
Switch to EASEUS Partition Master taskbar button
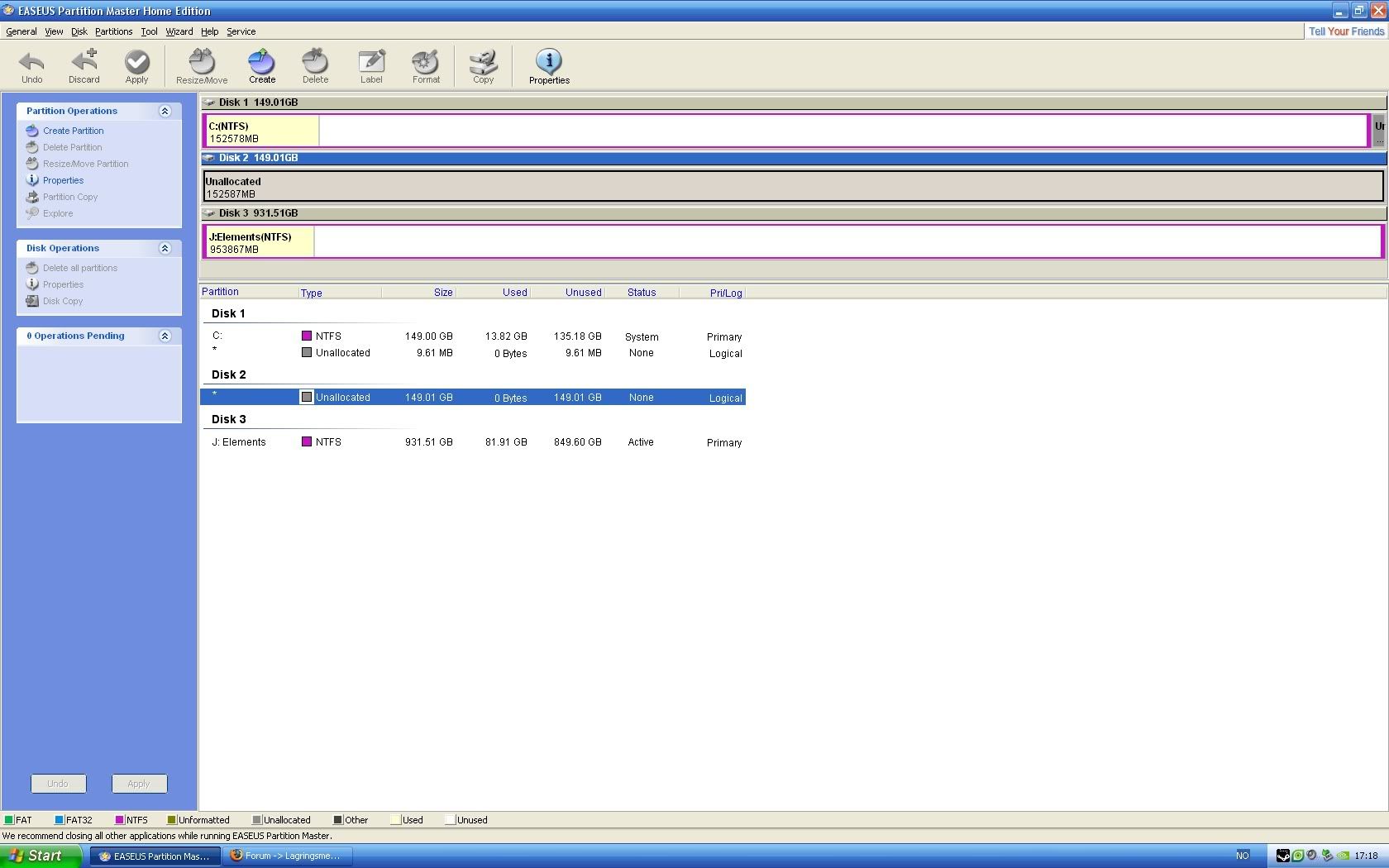pyautogui.click(x=155, y=856)
